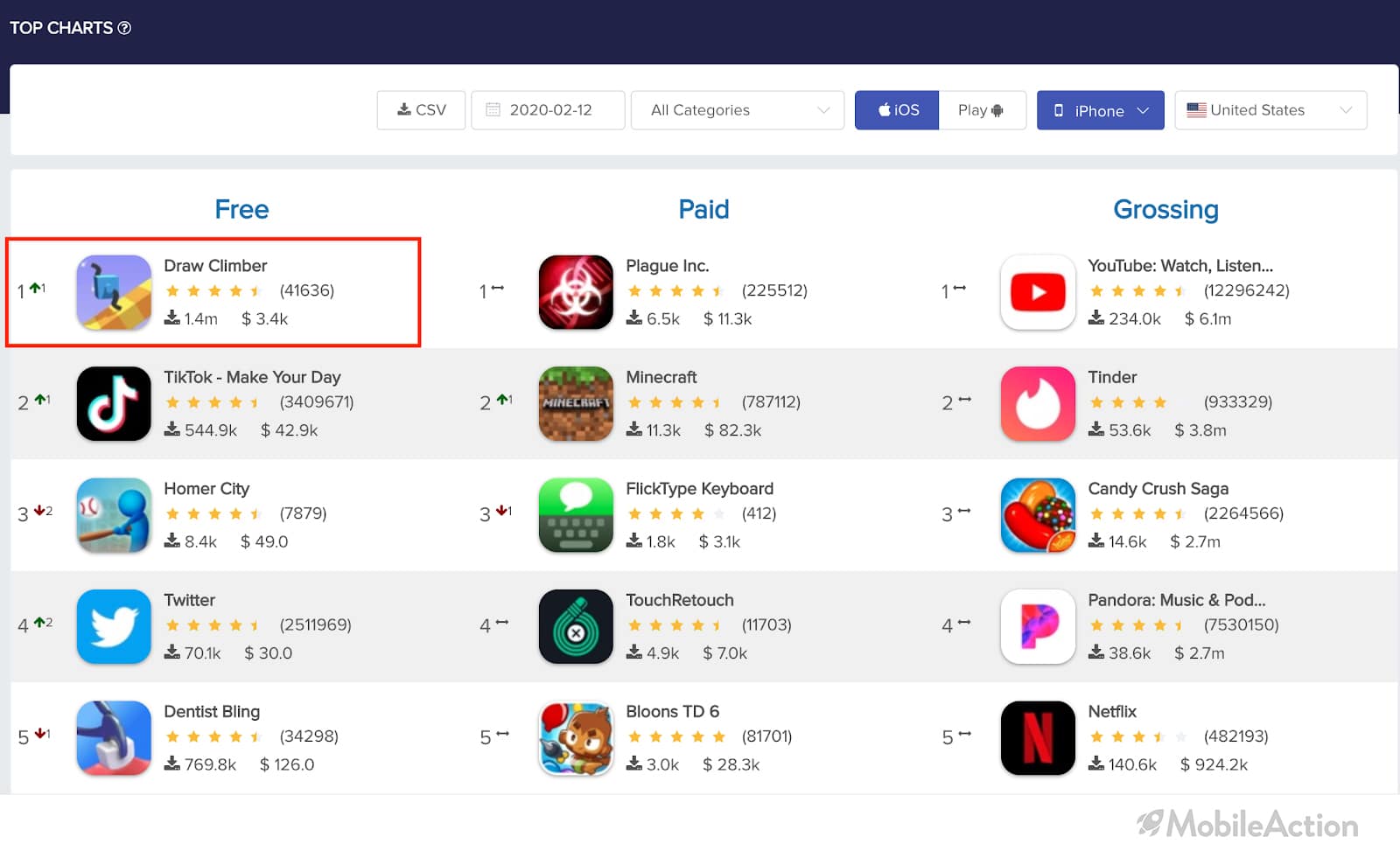
Task: Click the download icon beside Tinder 53.6k
Action: coord(1095,429)
